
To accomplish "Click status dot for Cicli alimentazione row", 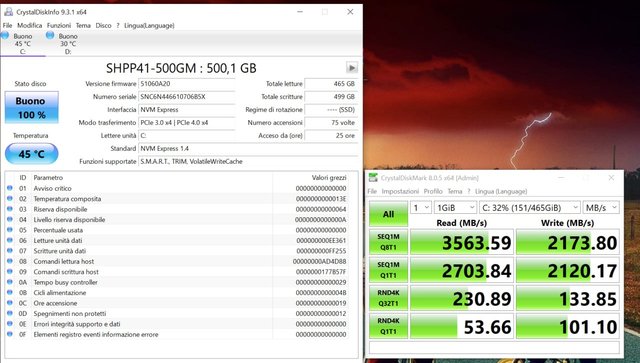I will pos(10,293).
